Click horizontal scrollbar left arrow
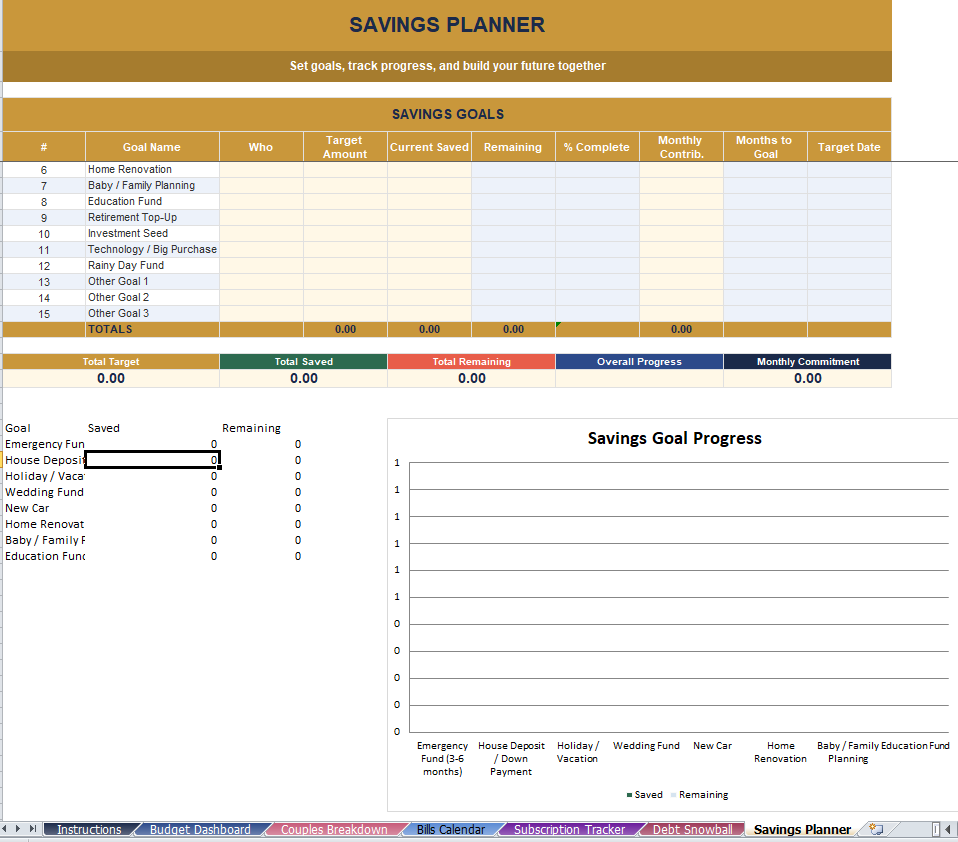This screenshot has width=958, height=842. (948, 829)
